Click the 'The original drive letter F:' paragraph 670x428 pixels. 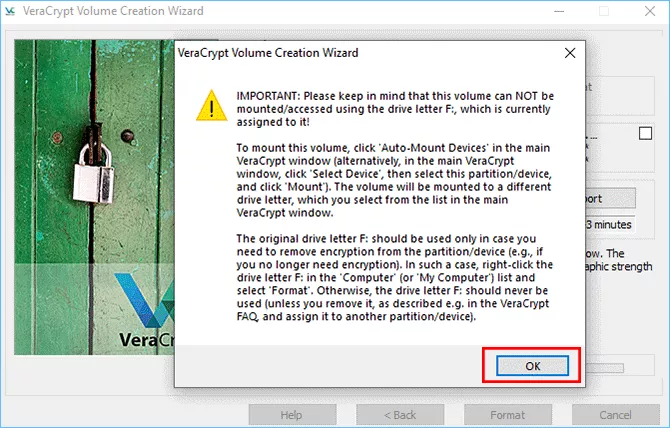coord(395,278)
